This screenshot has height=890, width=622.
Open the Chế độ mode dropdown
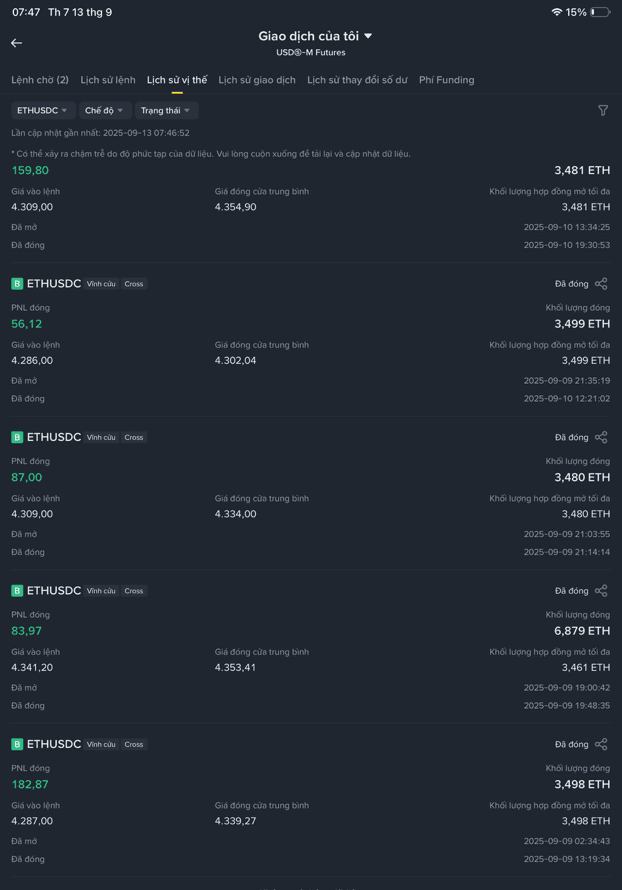point(105,110)
